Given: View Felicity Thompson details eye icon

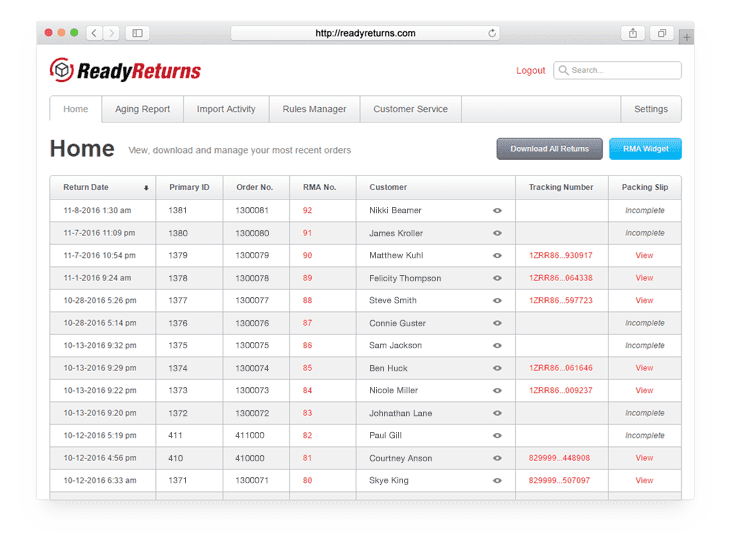Looking at the screenshot, I should point(497,278).
